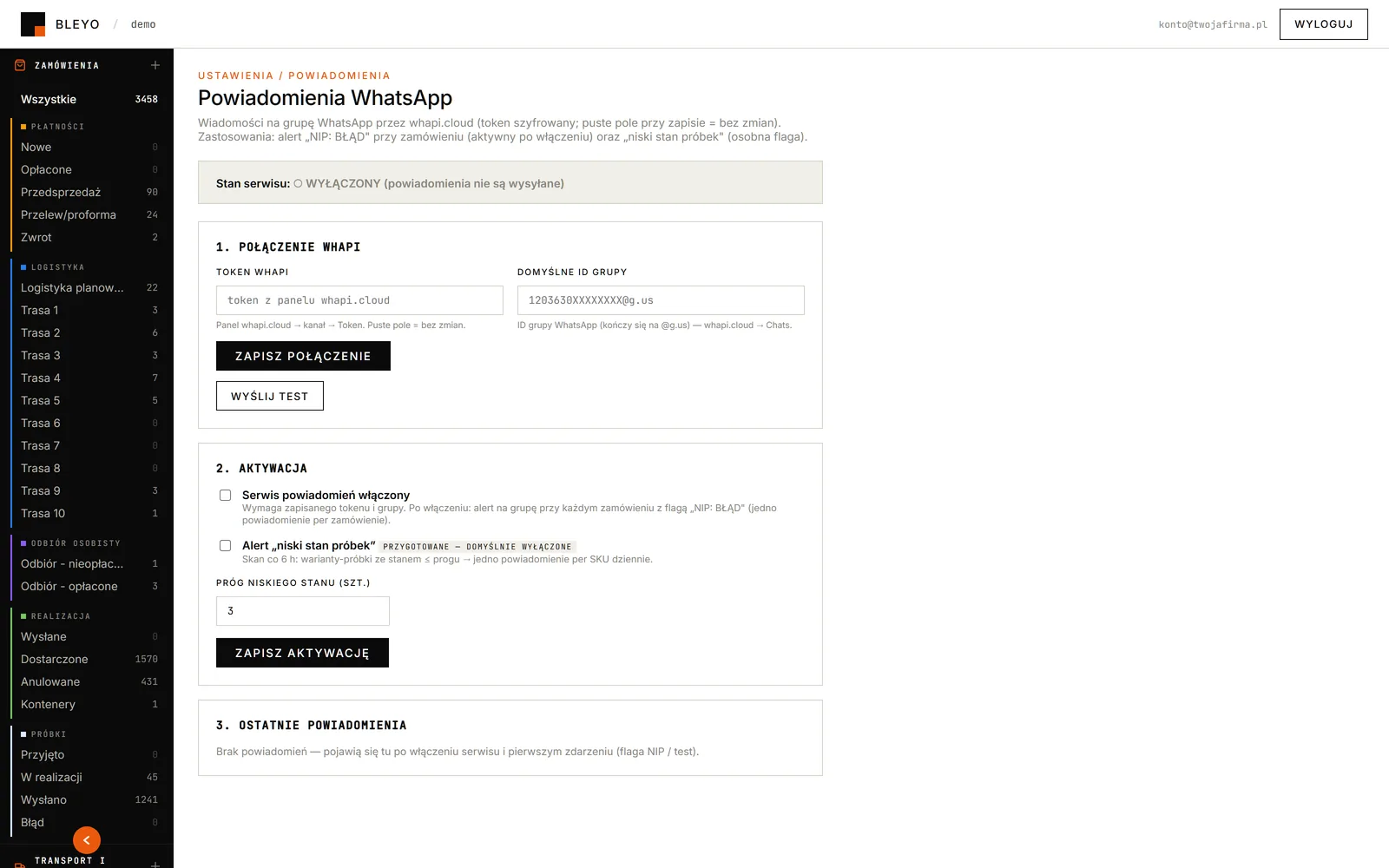Image resolution: width=1389 pixels, height=868 pixels.
Task: Open the Trasa 4 route
Action: (x=87, y=378)
